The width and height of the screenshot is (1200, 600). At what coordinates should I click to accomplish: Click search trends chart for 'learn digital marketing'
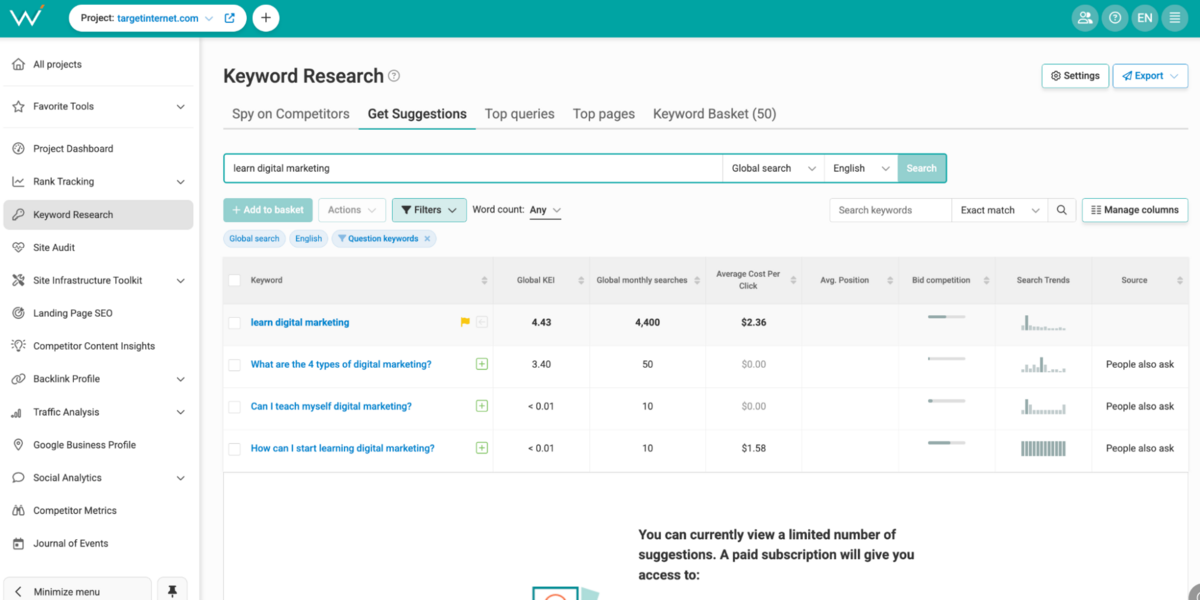point(1043,322)
